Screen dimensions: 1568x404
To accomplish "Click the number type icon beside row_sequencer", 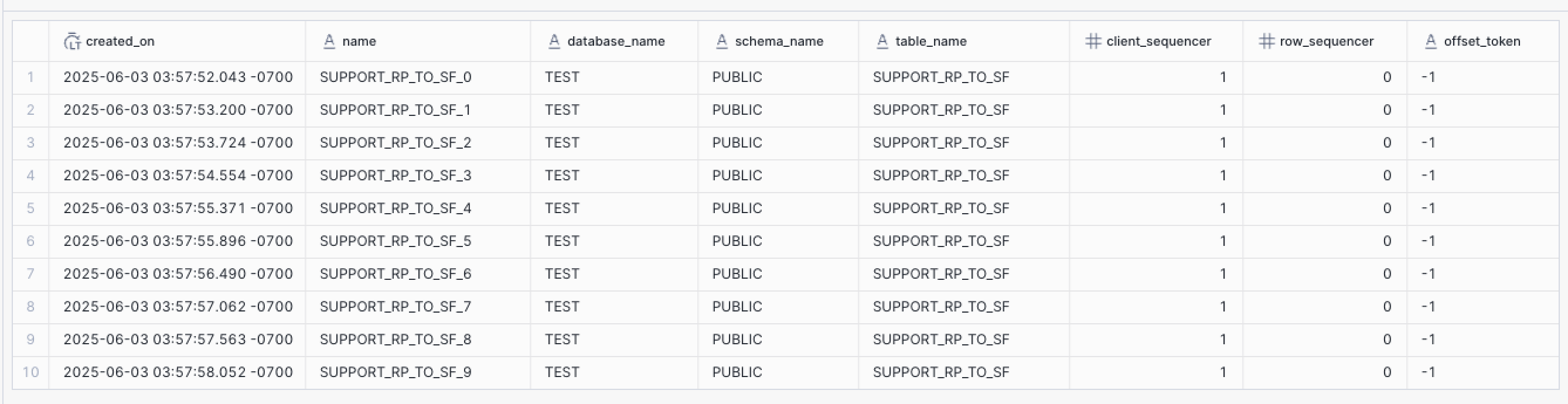I will 1267,42.
